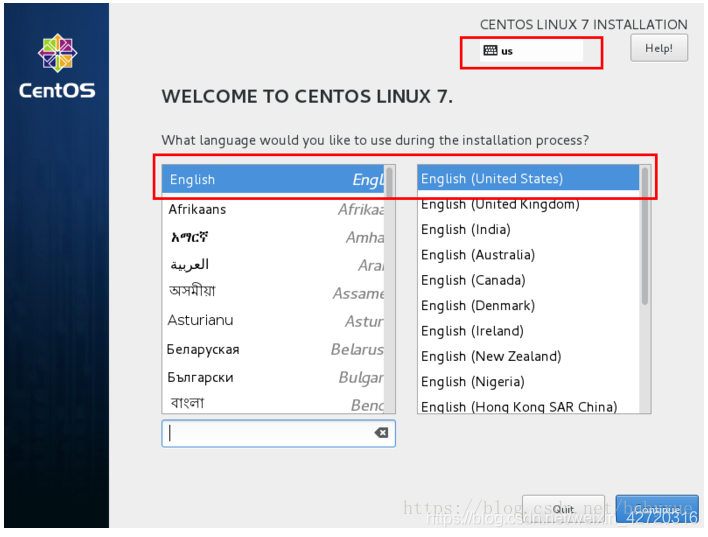Select Беларуская in the language list
The width and height of the screenshot is (708, 537).
click(274, 349)
